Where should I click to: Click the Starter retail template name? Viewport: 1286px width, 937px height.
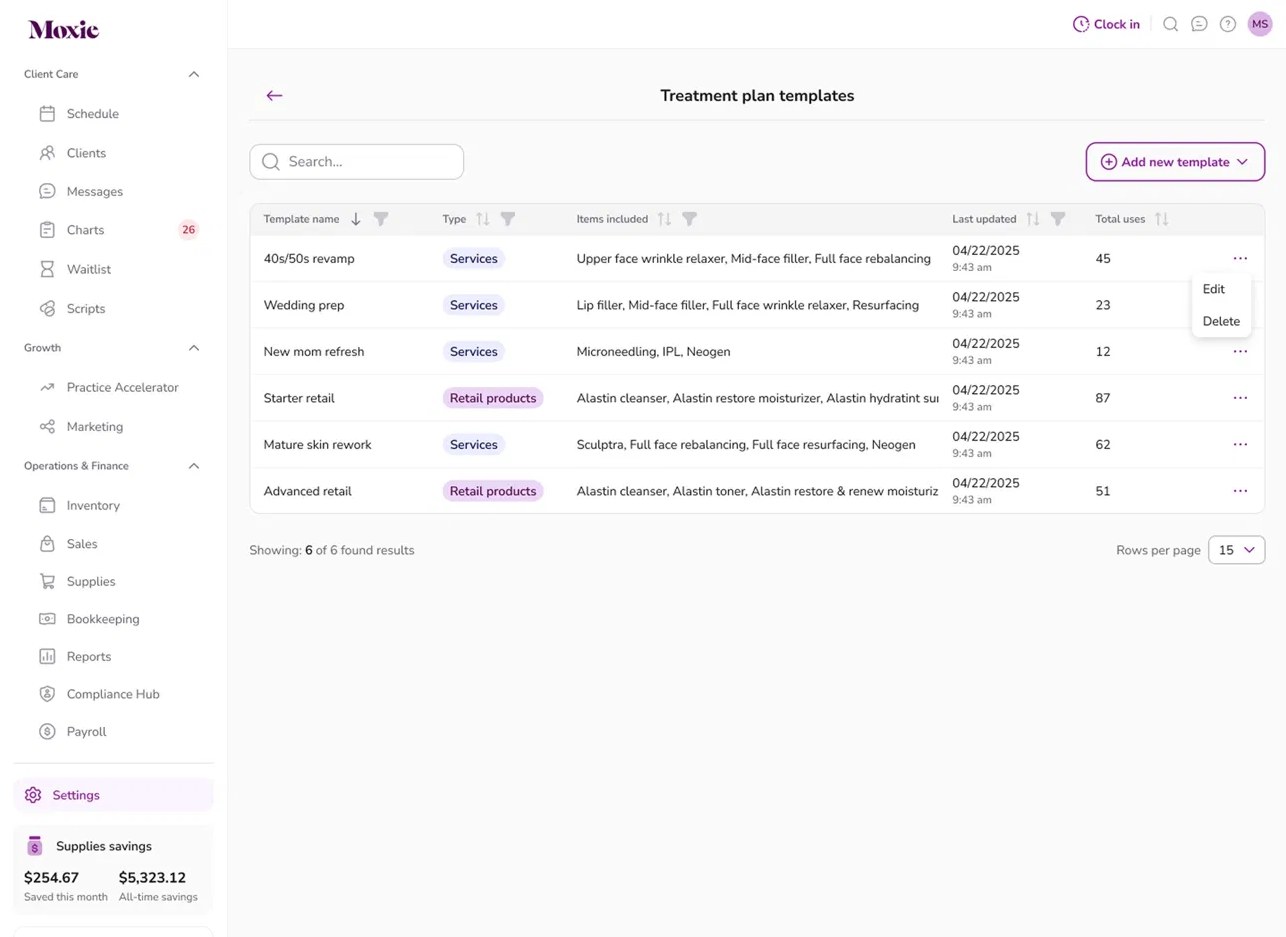tap(299, 398)
